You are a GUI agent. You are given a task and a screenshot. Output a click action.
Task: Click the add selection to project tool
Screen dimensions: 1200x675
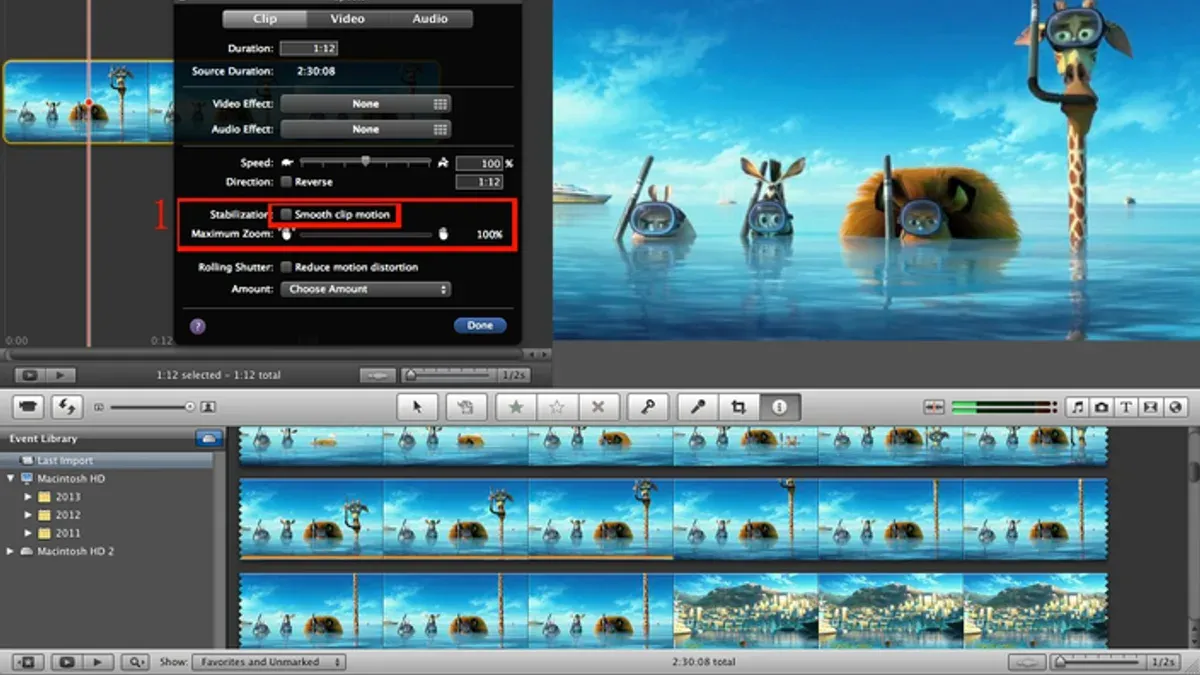tap(464, 407)
